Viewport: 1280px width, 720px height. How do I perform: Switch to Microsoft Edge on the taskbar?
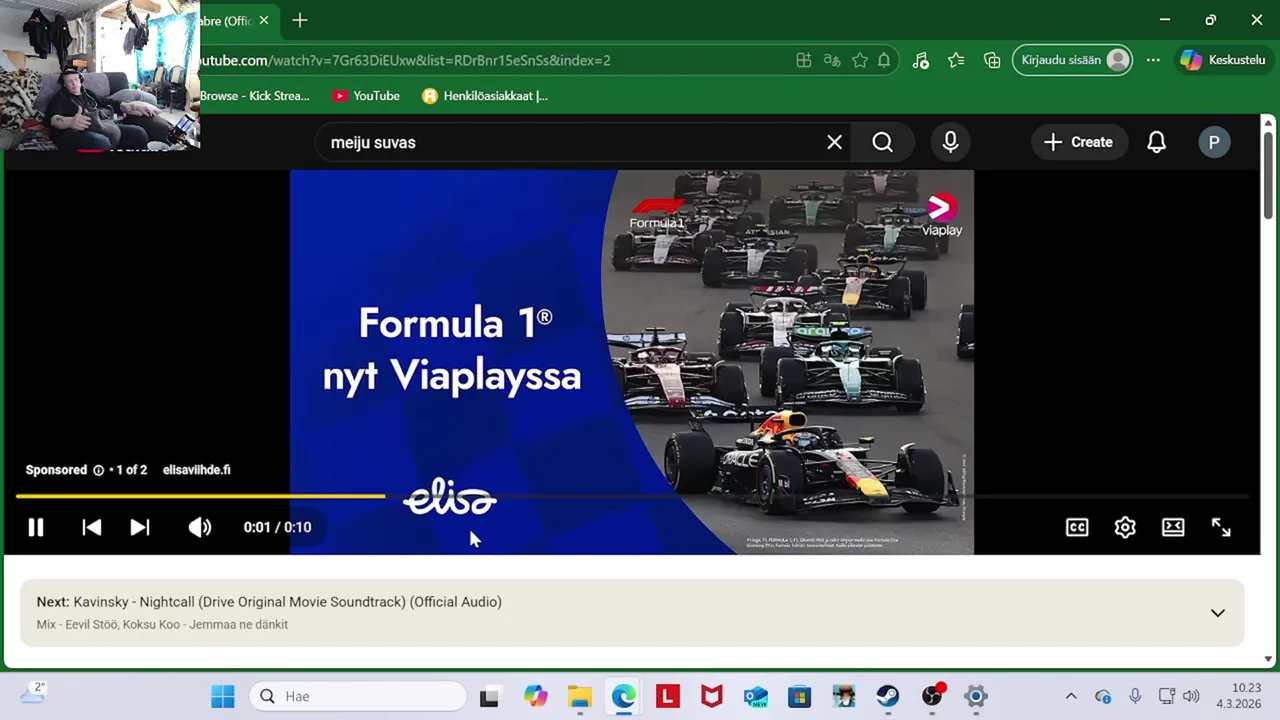pyautogui.click(x=624, y=696)
